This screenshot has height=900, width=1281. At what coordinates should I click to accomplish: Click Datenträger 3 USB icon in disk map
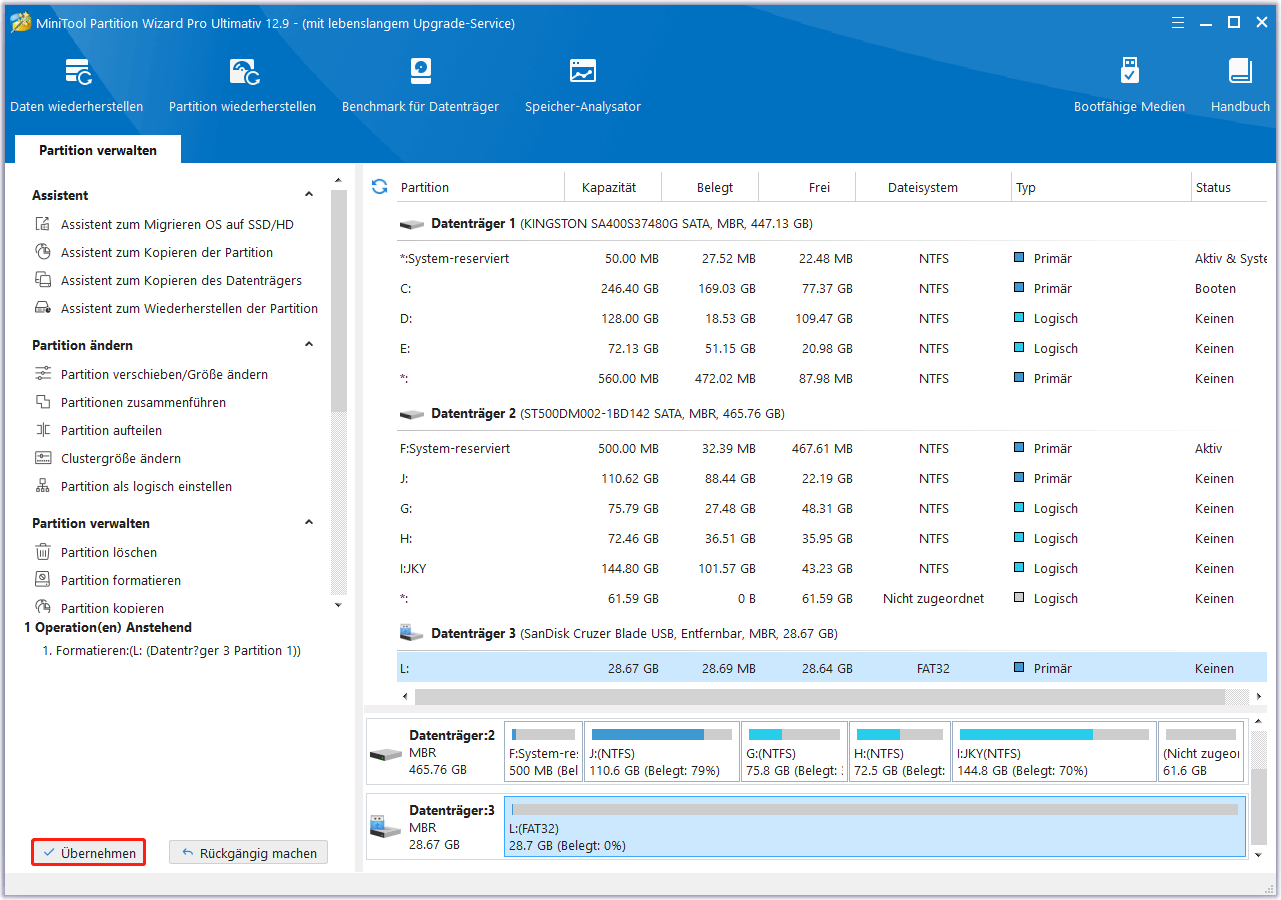point(384,827)
